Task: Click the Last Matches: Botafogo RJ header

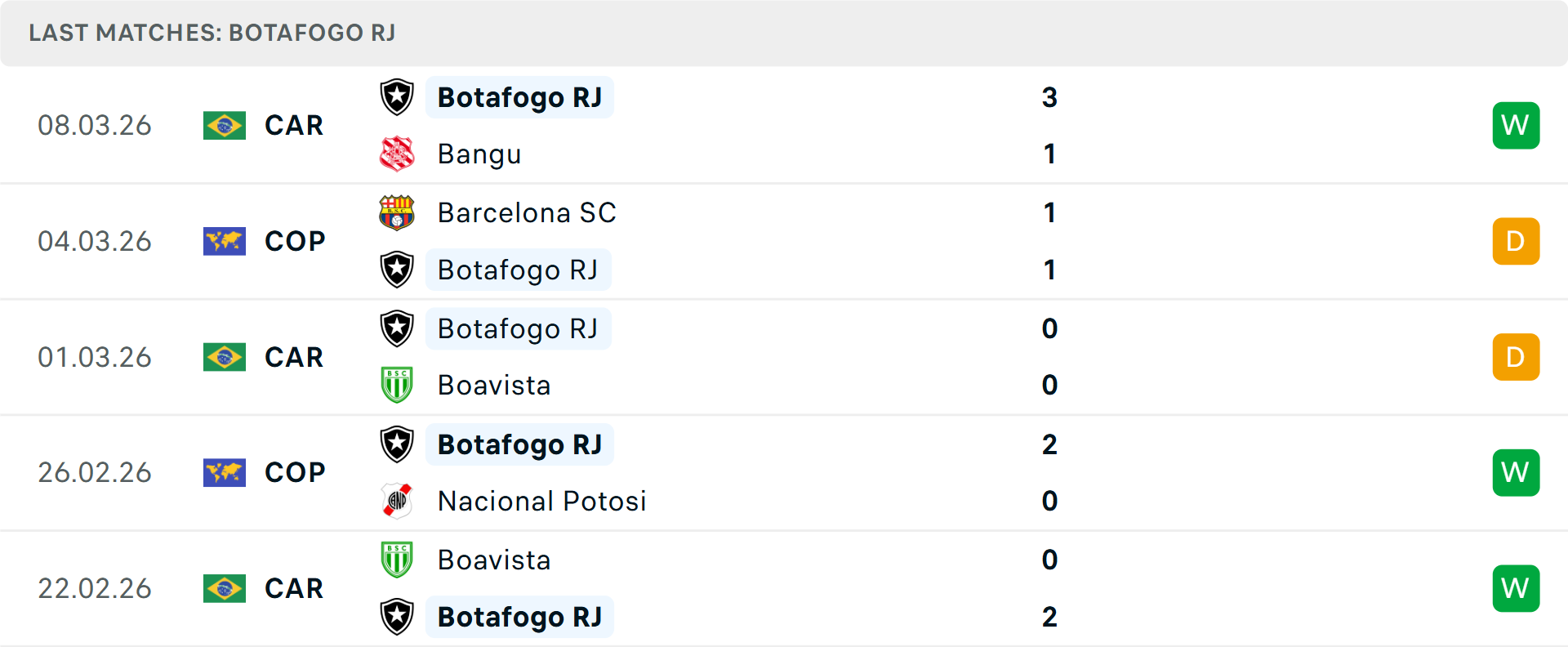Action: click(212, 33)
